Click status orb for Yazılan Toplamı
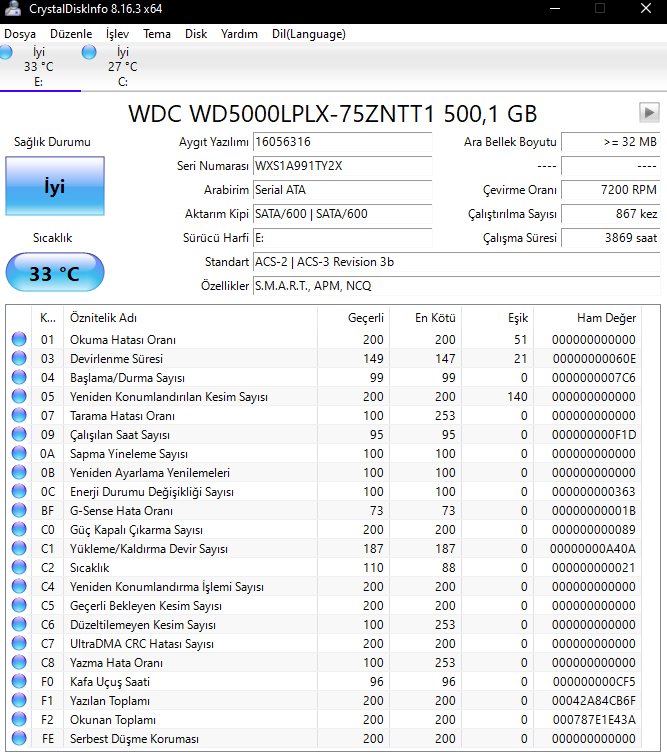The height and width of the screenshot is (755, 667). click(19, 701)
